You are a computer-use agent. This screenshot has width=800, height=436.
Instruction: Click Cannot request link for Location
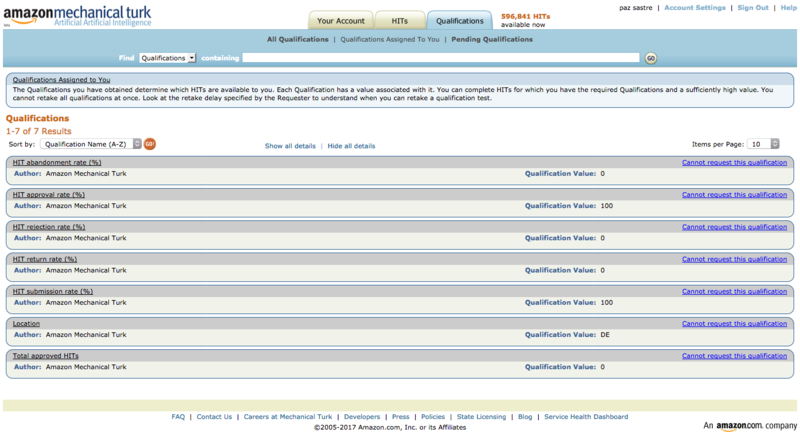(735, 324)
